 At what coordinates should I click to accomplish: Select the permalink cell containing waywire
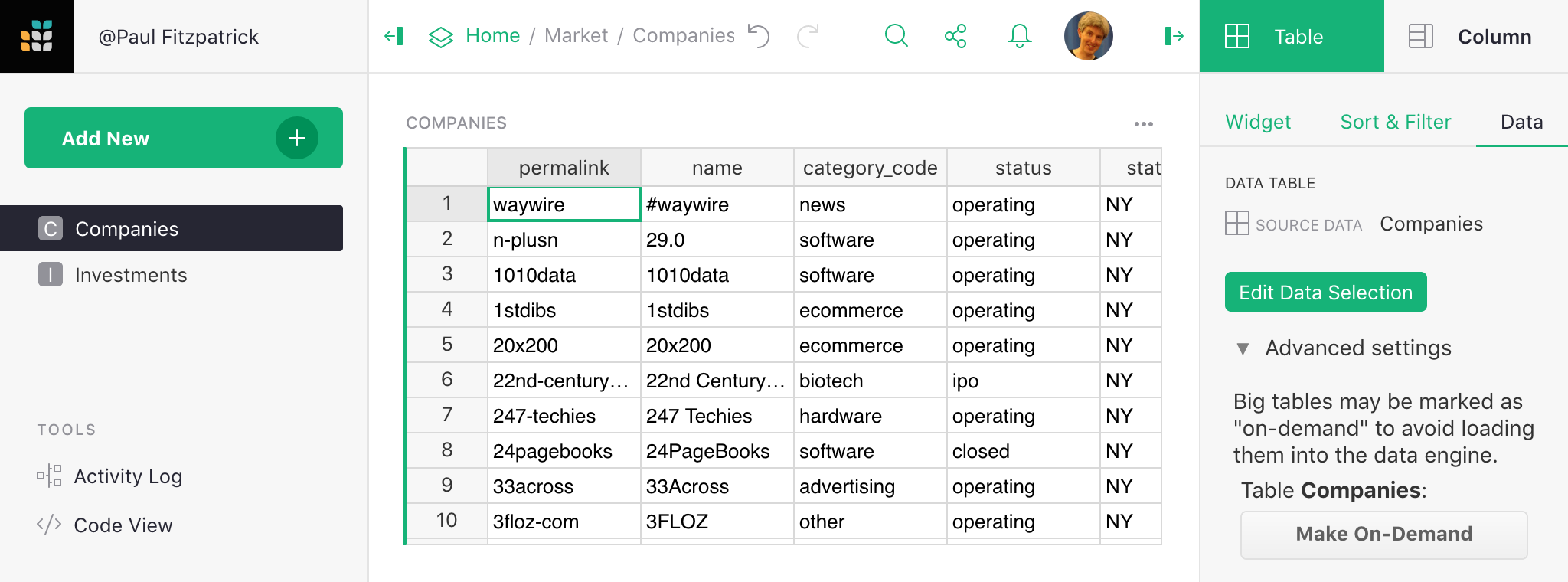pyautogui.click(x=564, y=204)
